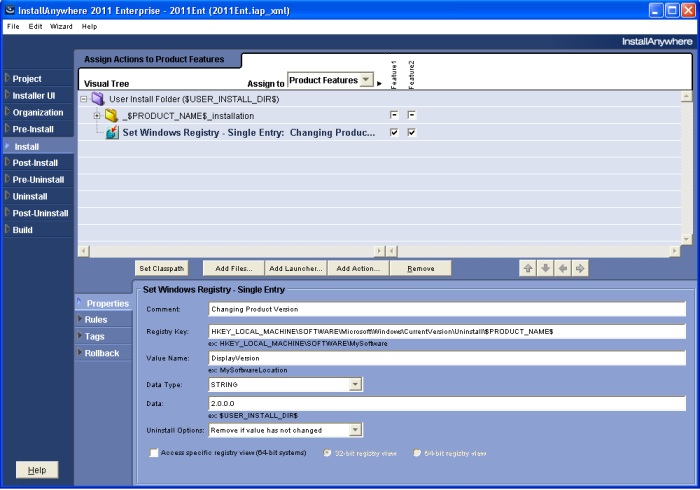700x490 pixels.
Task: Go to the Pre-Install task
Action: (x=33, y=129)
